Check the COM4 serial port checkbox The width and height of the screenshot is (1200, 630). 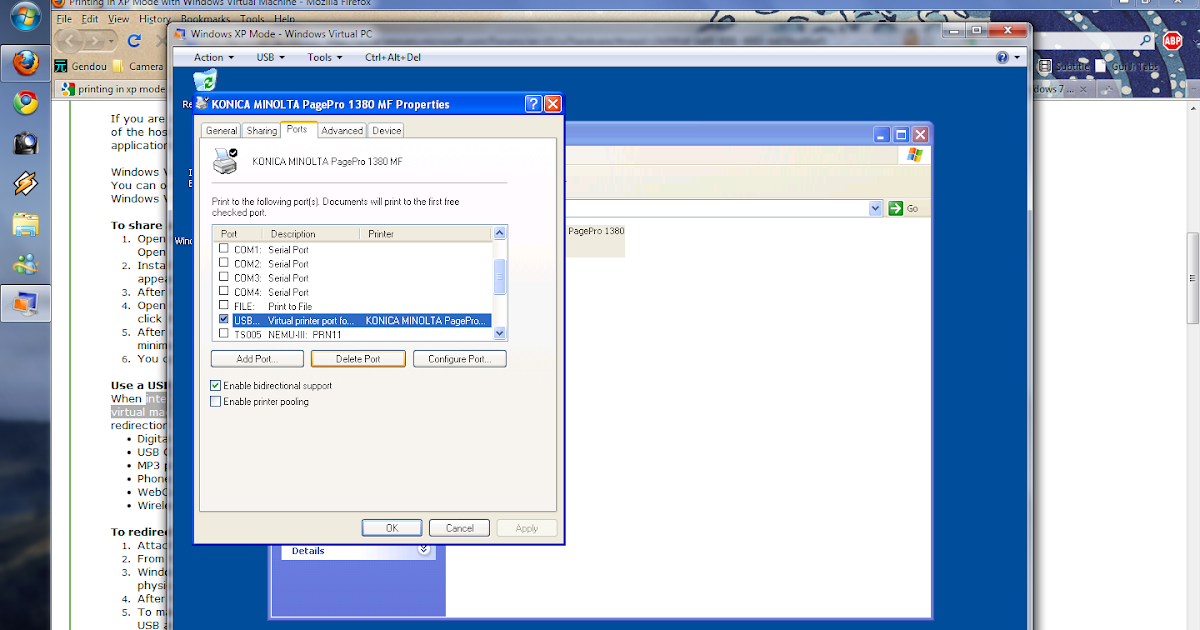click(x=224, y=291)
